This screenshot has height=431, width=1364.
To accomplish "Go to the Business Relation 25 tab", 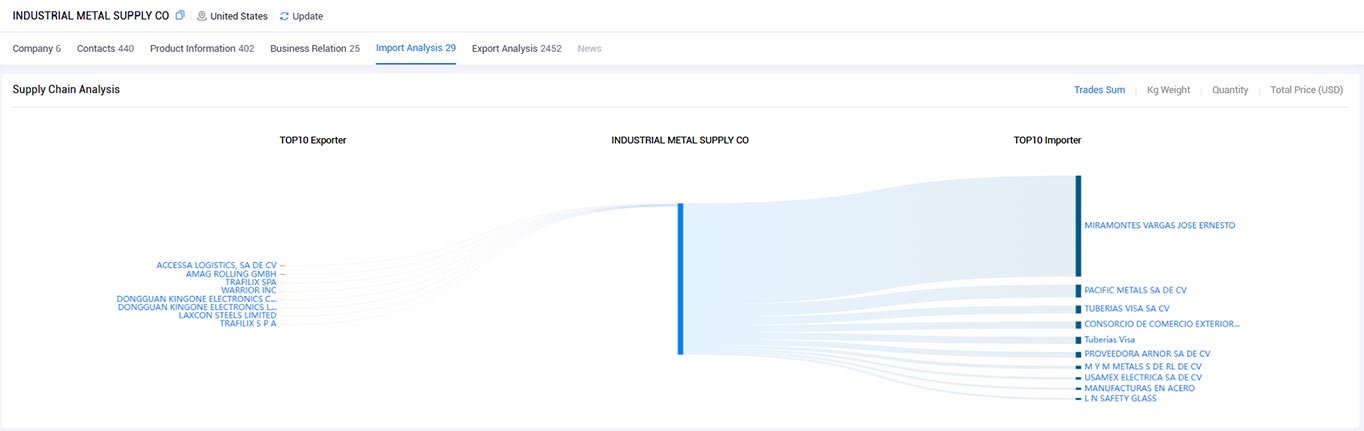I will 315,48.
